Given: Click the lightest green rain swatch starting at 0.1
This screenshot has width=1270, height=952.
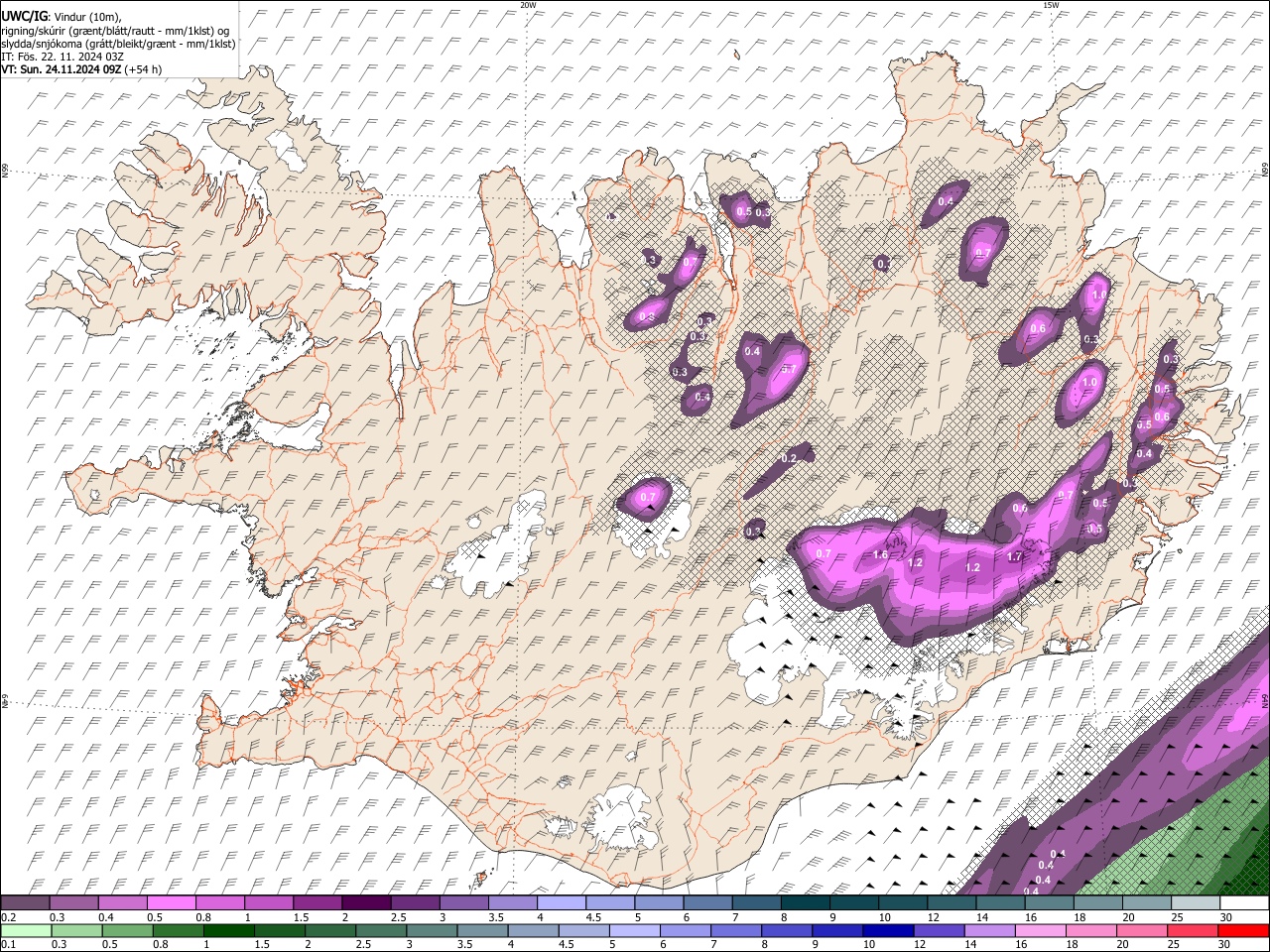Looking at the screenshot, I should 26,930.
